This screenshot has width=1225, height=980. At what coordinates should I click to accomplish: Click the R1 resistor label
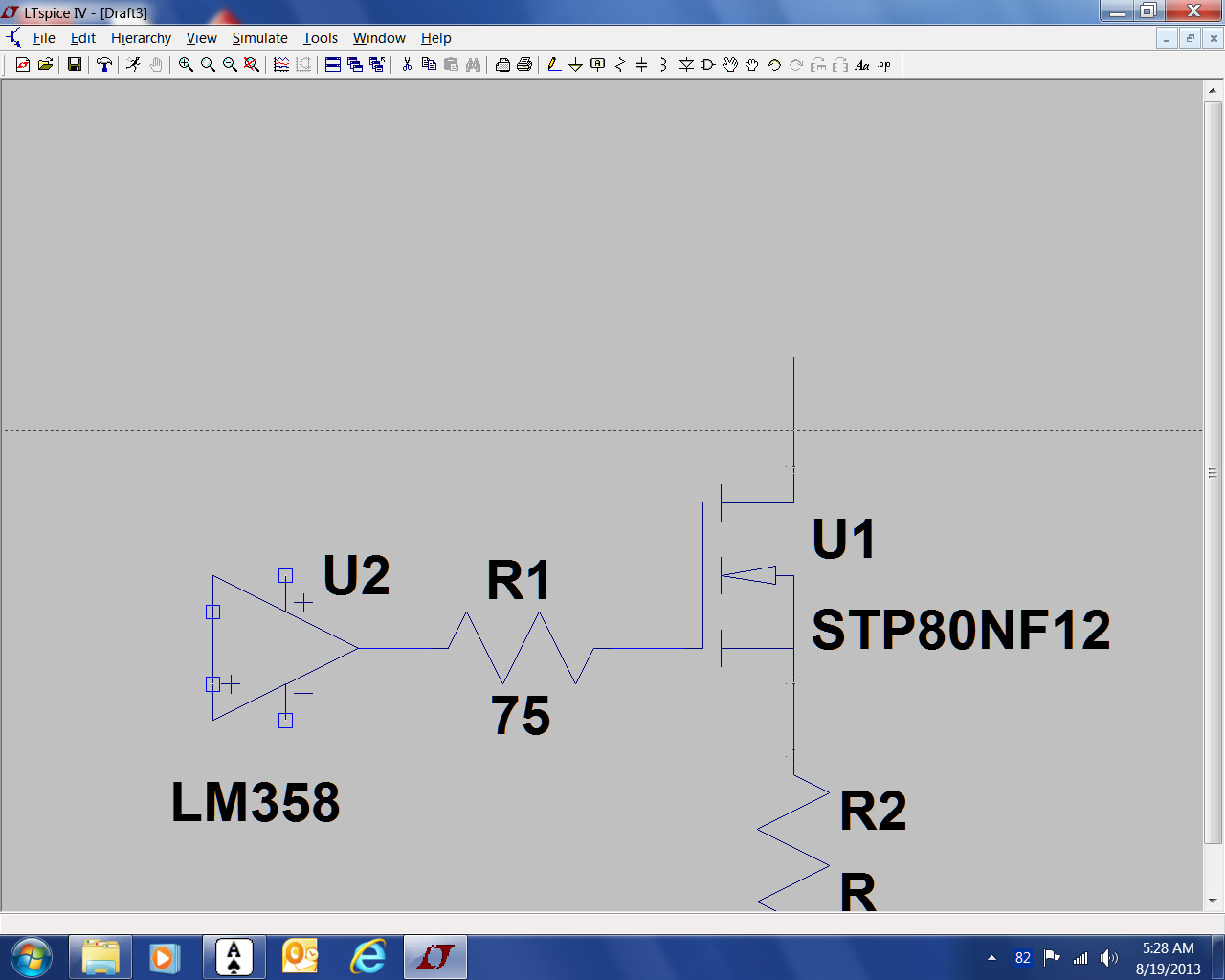[x=519, y=580]
